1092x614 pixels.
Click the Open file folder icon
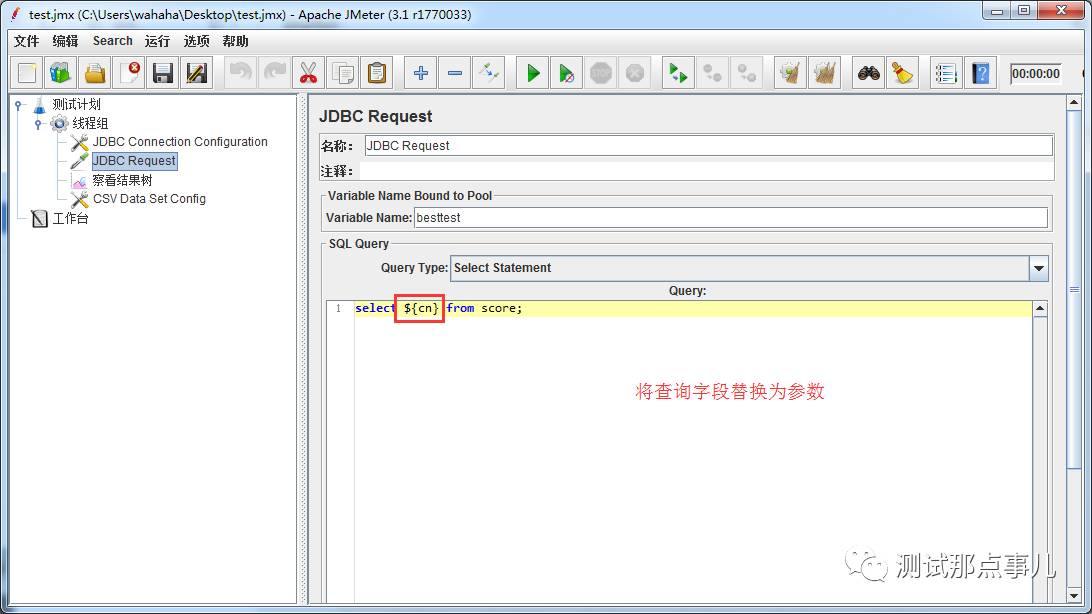click(x=95, y=73)
